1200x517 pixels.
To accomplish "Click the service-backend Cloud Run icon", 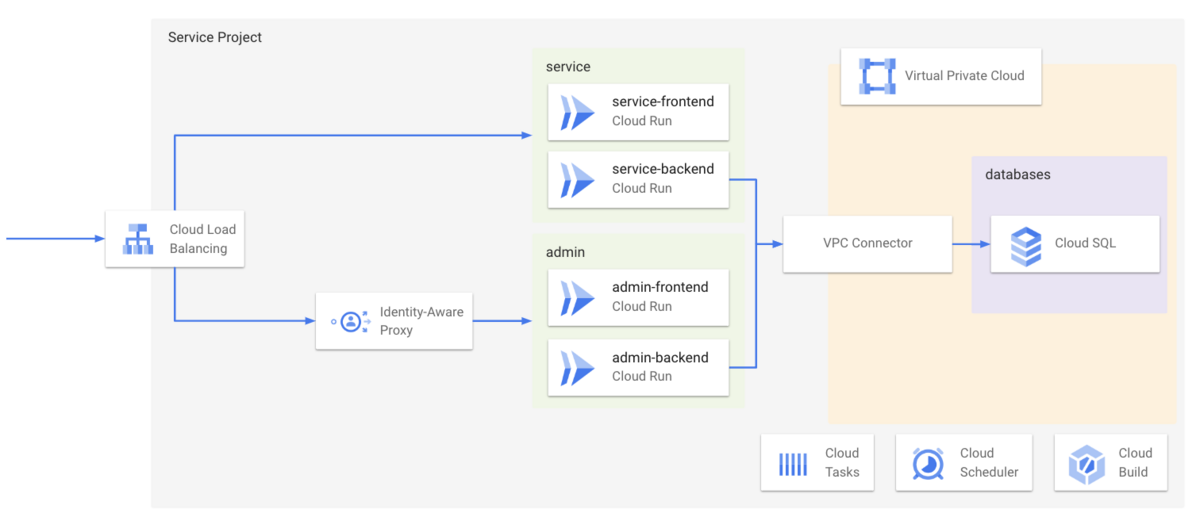I will (x=577, y=179).
